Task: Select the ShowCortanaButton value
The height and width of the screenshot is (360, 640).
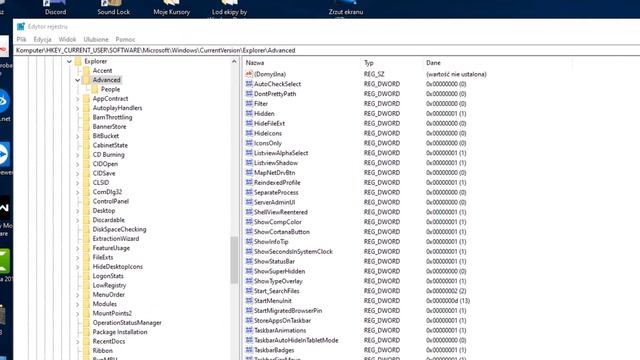Action: [282, 232]
